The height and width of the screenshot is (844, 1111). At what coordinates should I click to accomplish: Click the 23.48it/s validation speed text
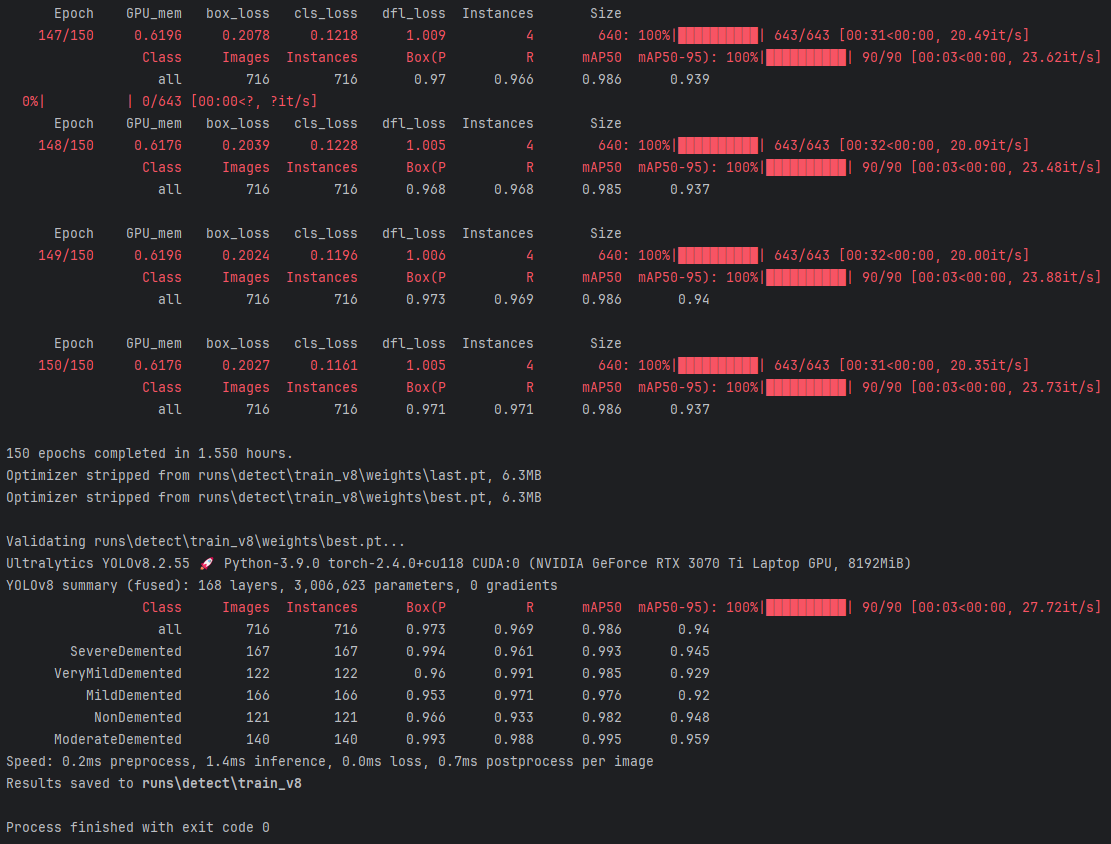1058,167
